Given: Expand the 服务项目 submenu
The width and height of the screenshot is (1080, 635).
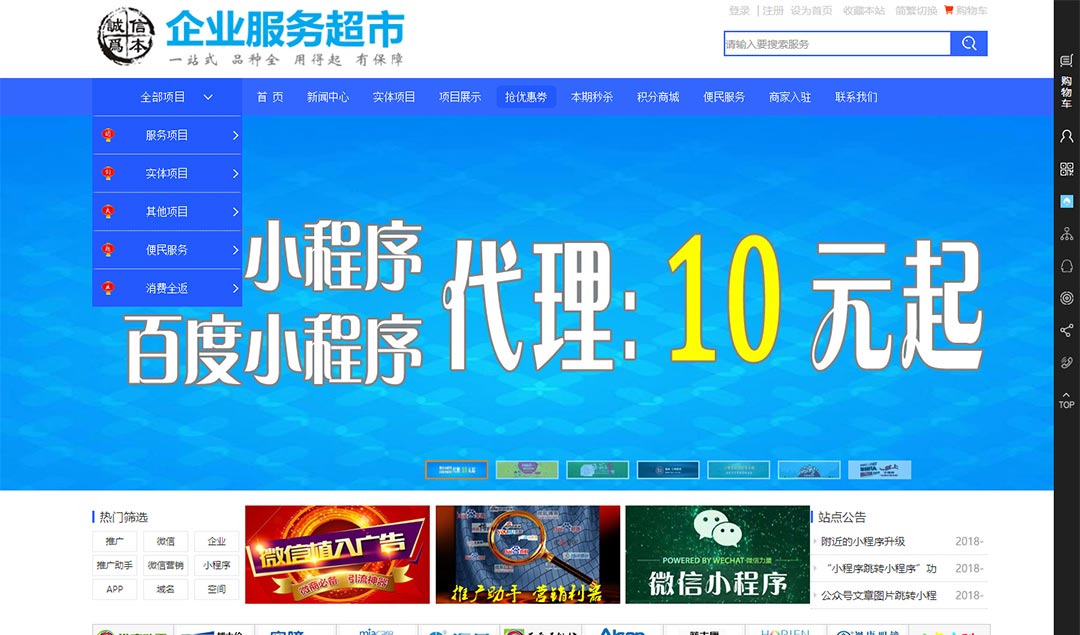Looking at the screenshot, I should coord(167,135).
